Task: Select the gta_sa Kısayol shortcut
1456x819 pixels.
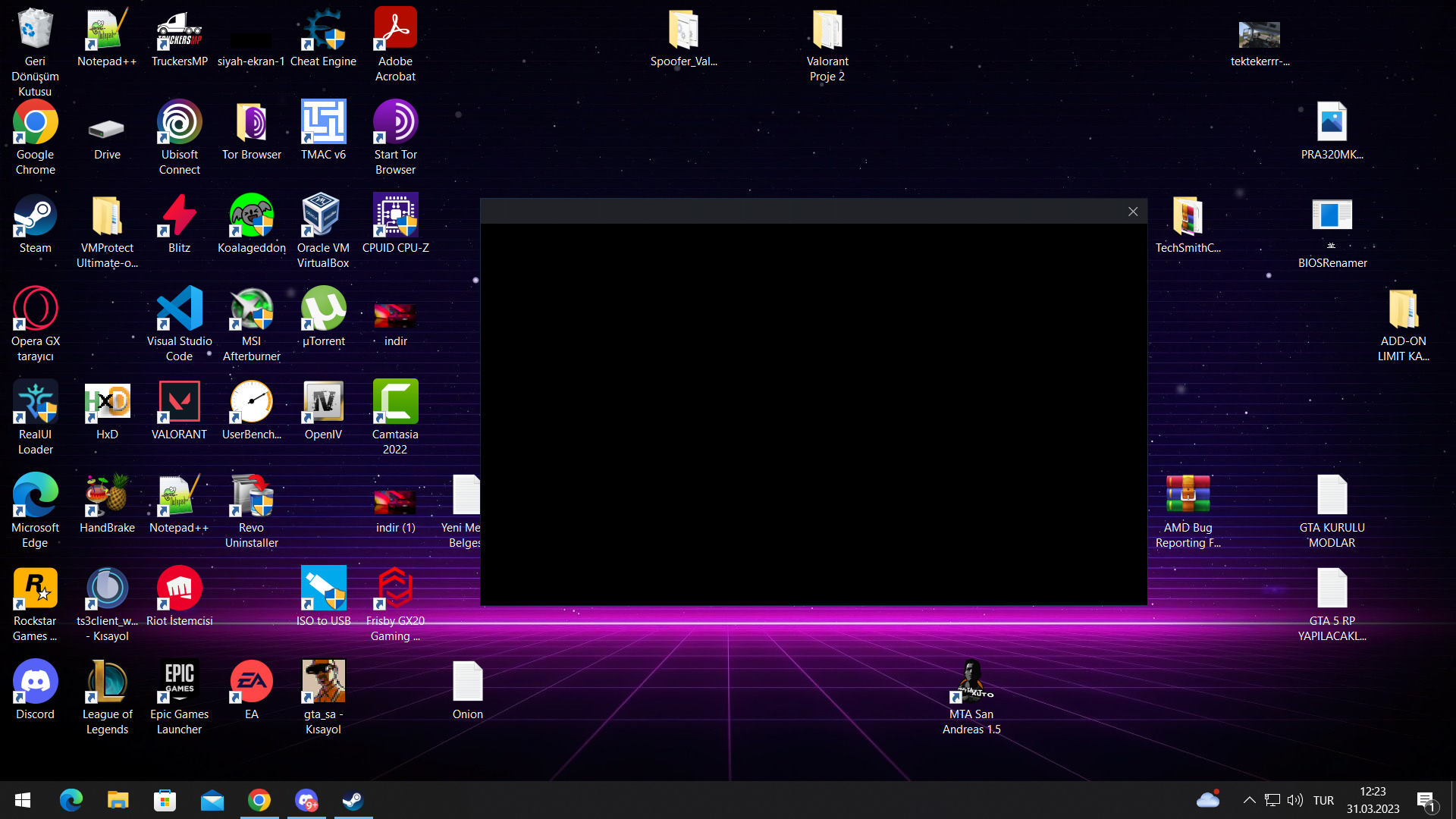Action: tap(323, 697)
